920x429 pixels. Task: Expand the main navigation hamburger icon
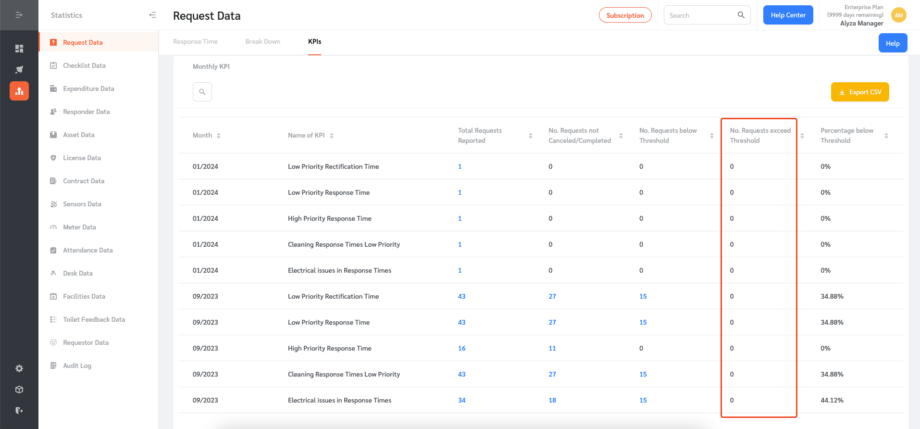[19, 15]
